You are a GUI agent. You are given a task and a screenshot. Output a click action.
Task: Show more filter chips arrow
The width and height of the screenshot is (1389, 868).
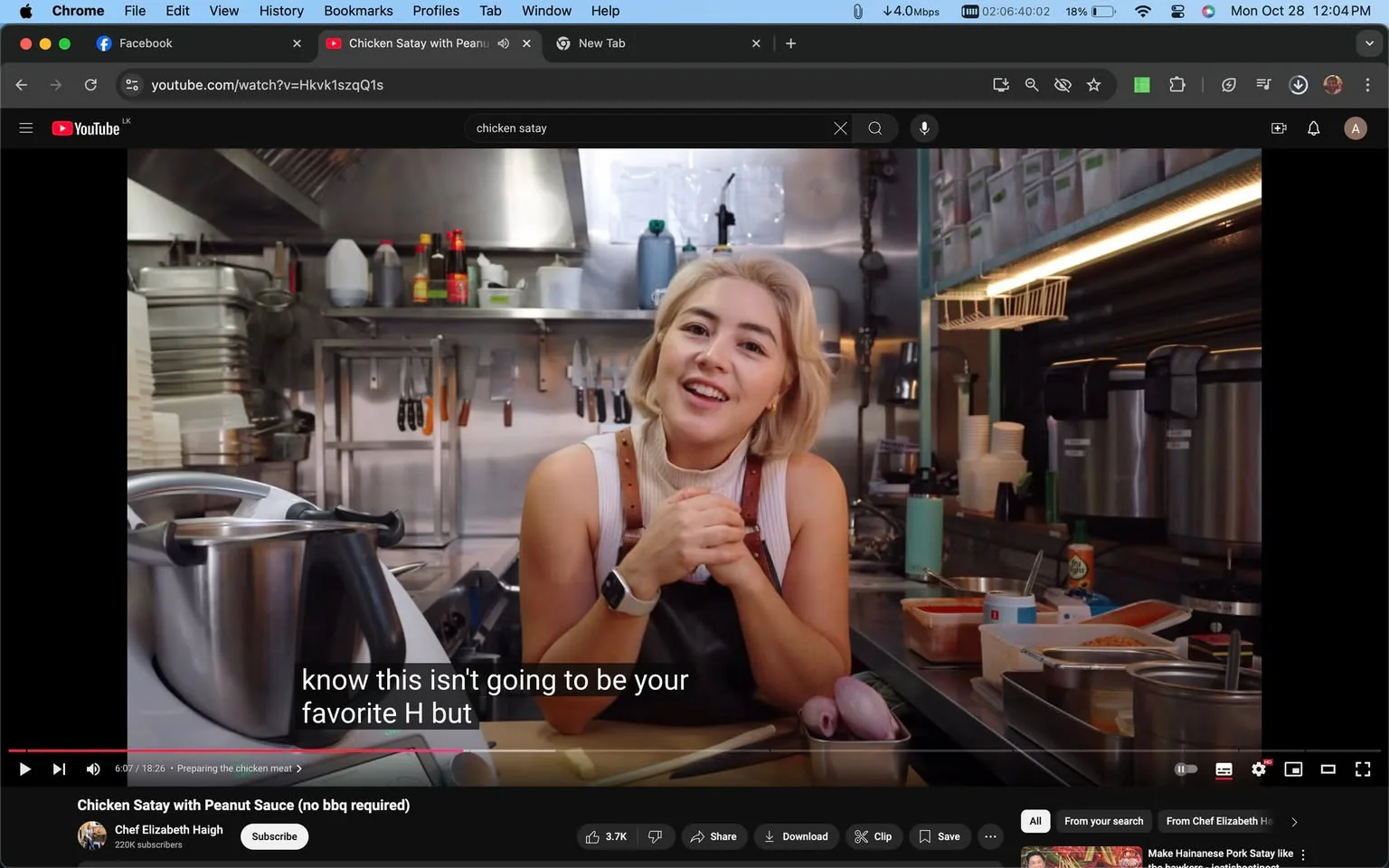pyautogui.click(x=1294, y=822)
